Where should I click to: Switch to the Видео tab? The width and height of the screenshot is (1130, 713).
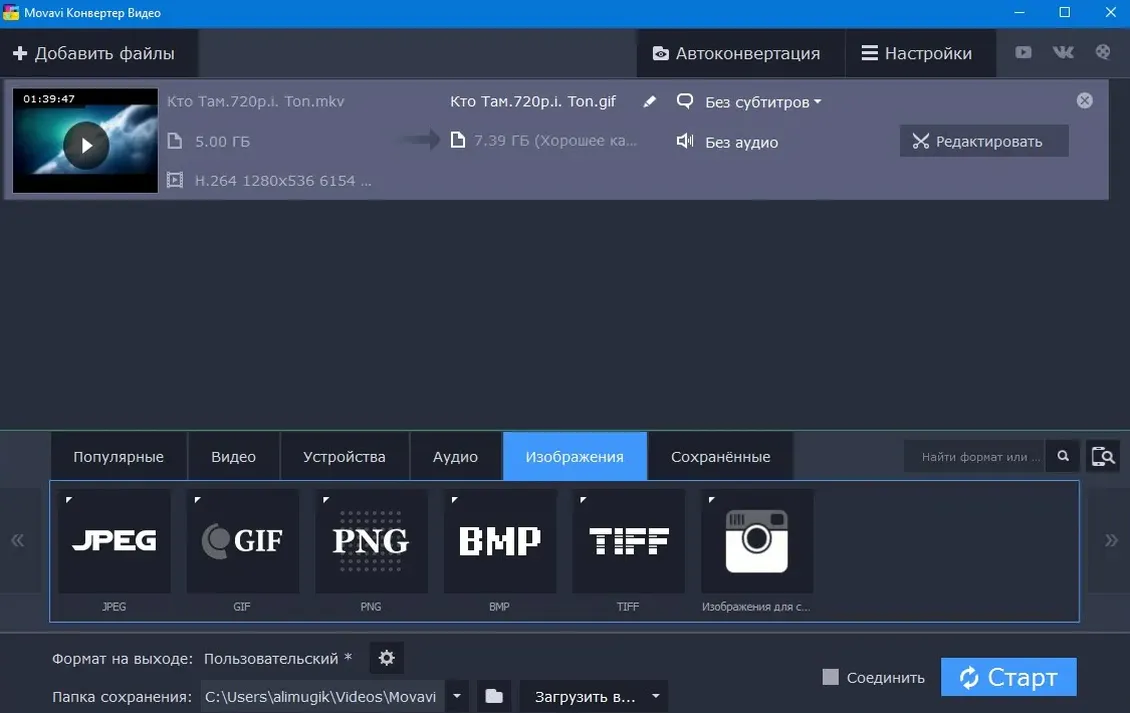click(233, 456)
